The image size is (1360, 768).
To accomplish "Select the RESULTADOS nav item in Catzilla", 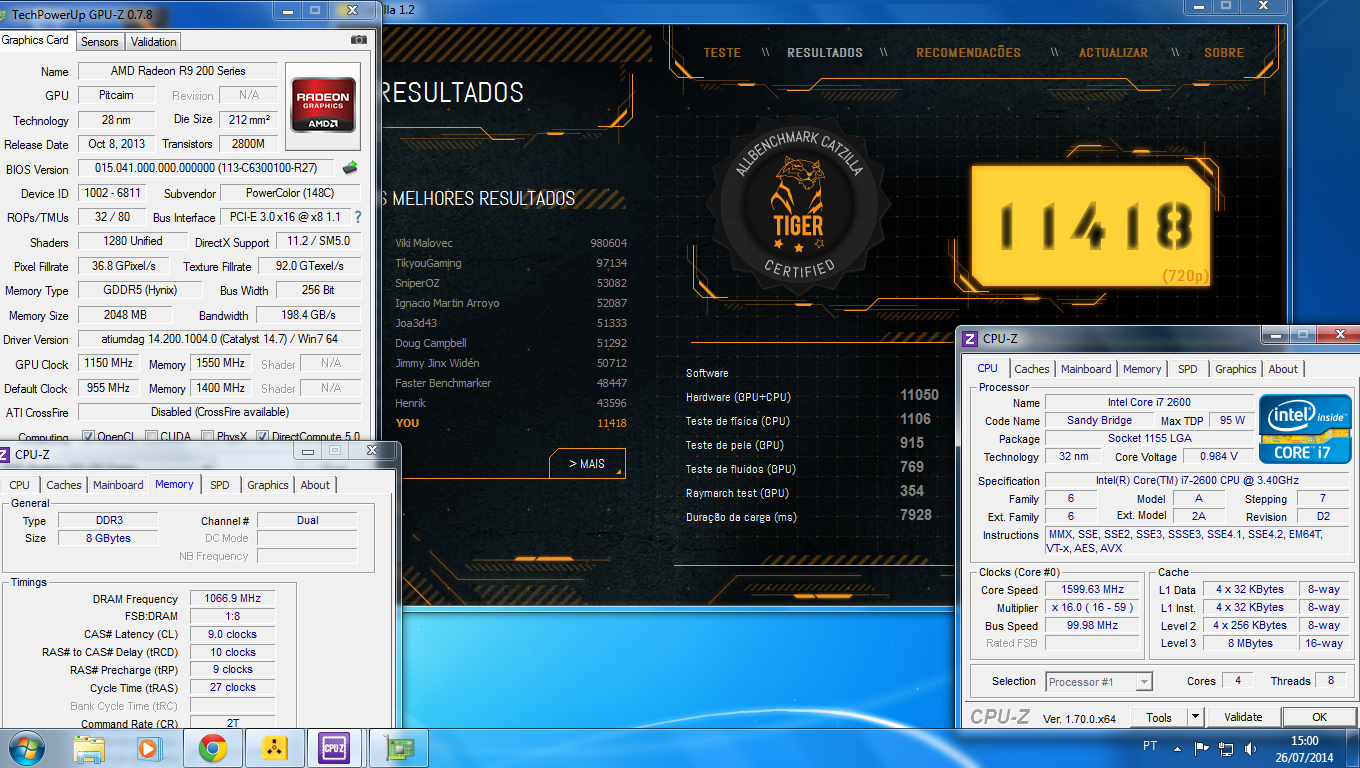I will tap(825, 52).
